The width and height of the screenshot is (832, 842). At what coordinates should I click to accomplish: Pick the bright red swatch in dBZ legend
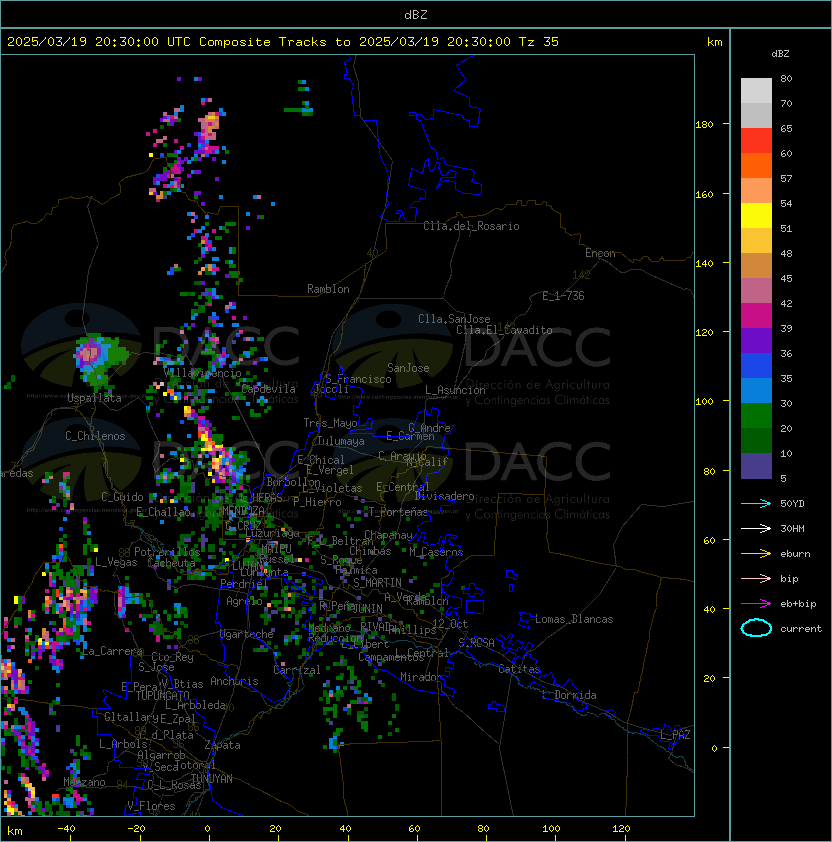click(756, 141)
